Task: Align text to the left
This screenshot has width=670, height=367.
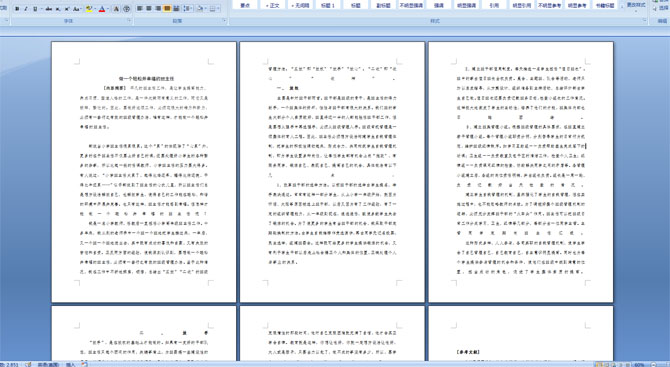Action: point(139,9)
